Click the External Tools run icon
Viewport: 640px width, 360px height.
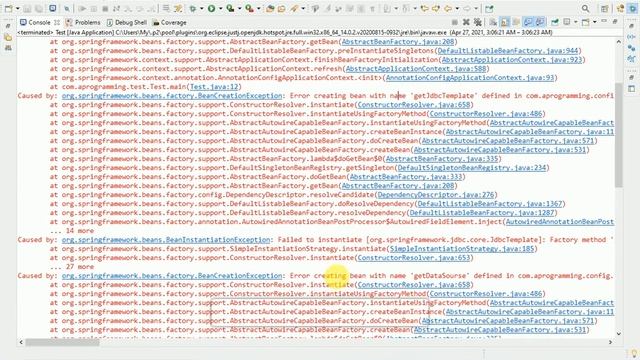[x=249, y=9]
